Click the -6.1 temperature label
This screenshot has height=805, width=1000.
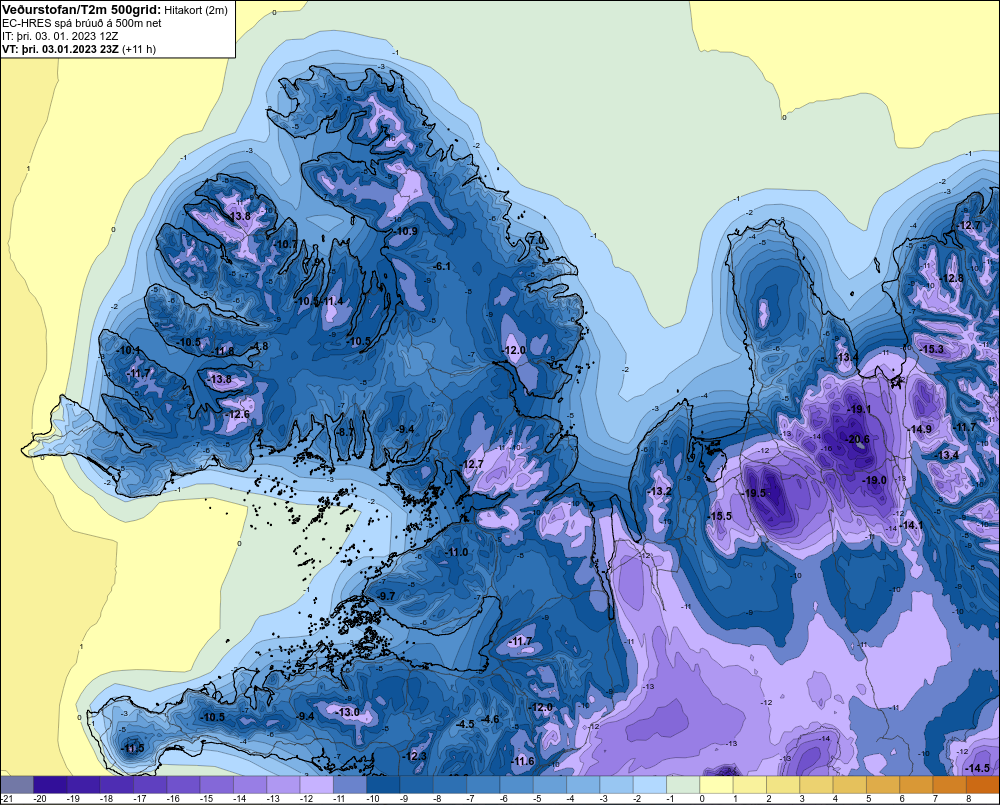pyautogui.click(x=441, y=266)
